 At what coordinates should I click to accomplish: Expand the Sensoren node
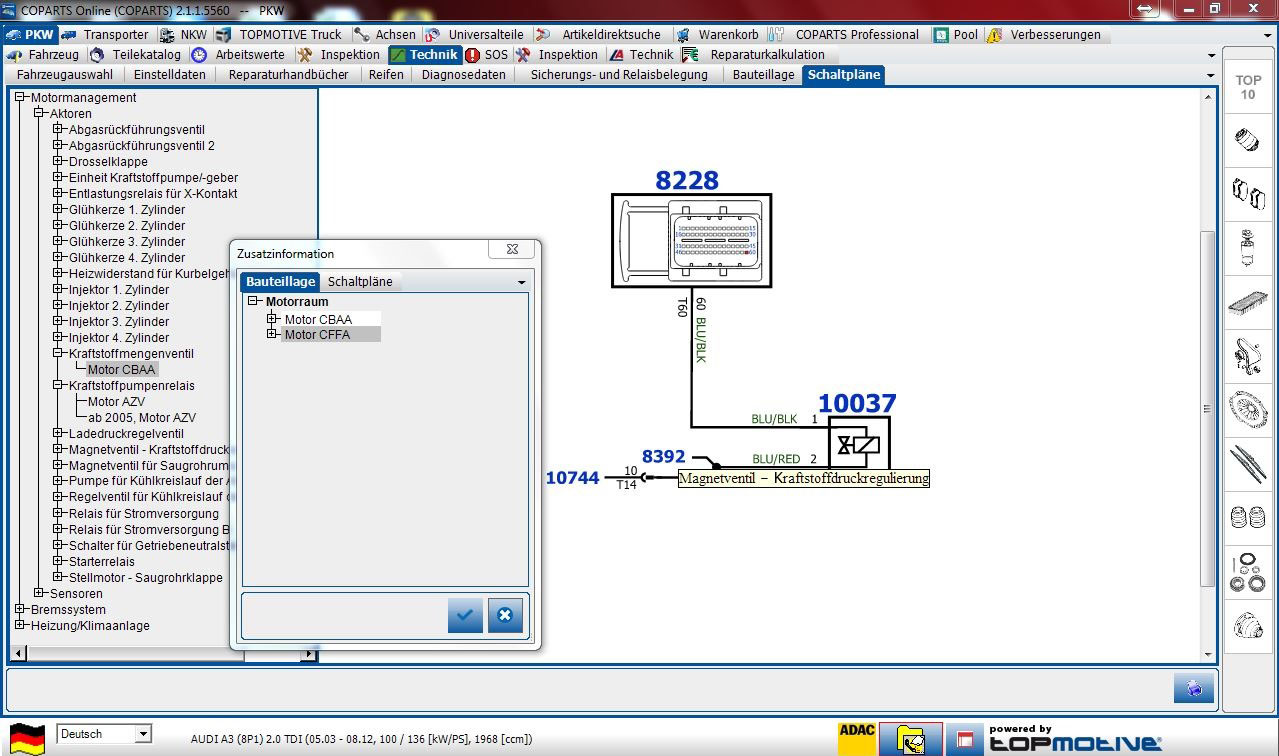click(39, 594)
